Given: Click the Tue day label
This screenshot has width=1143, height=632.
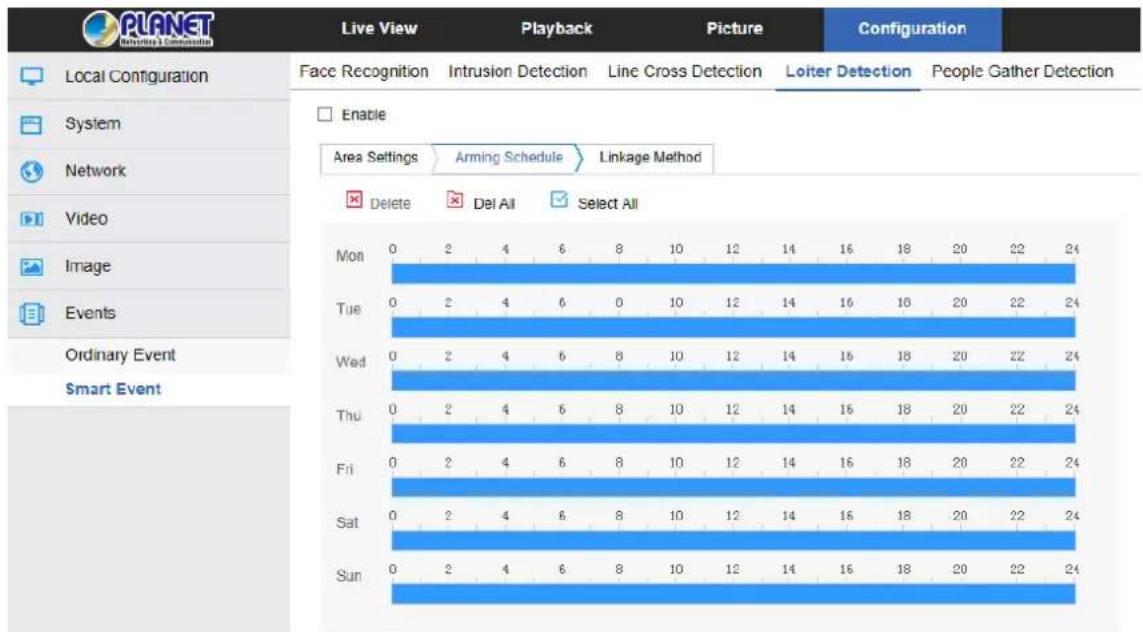Looking at the screenshot, I should [348, 309].
